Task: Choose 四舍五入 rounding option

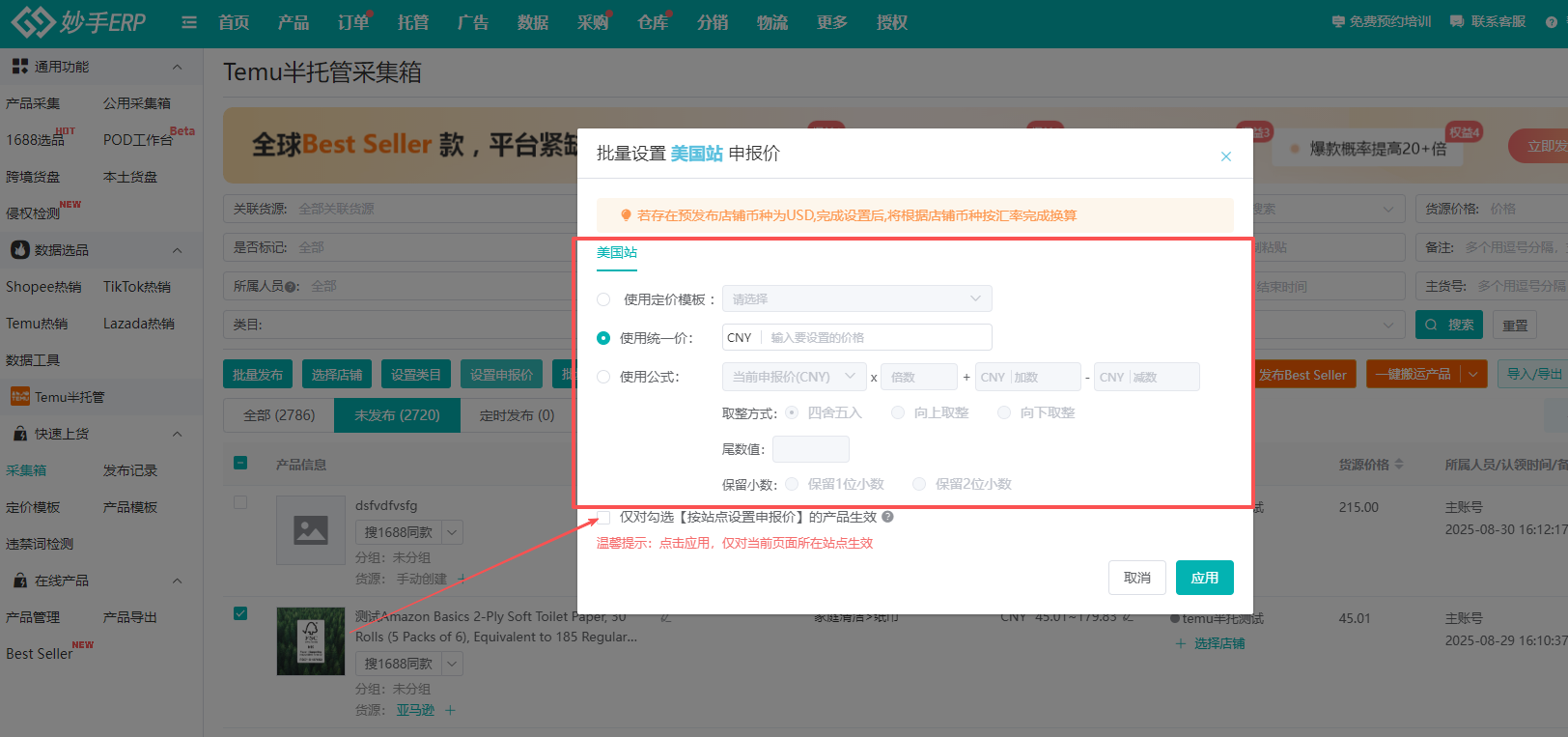Action: (x=792, y=412)
